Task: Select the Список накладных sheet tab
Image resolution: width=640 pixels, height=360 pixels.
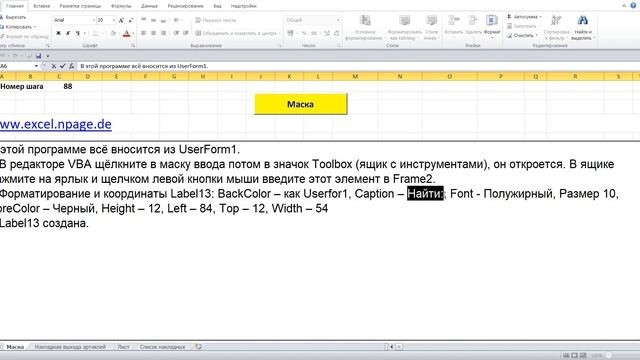Action: [162, 347]
